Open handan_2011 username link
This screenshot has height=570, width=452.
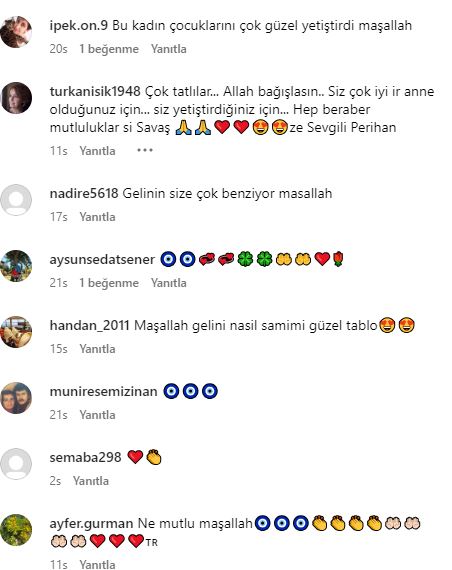click(89, 325)
